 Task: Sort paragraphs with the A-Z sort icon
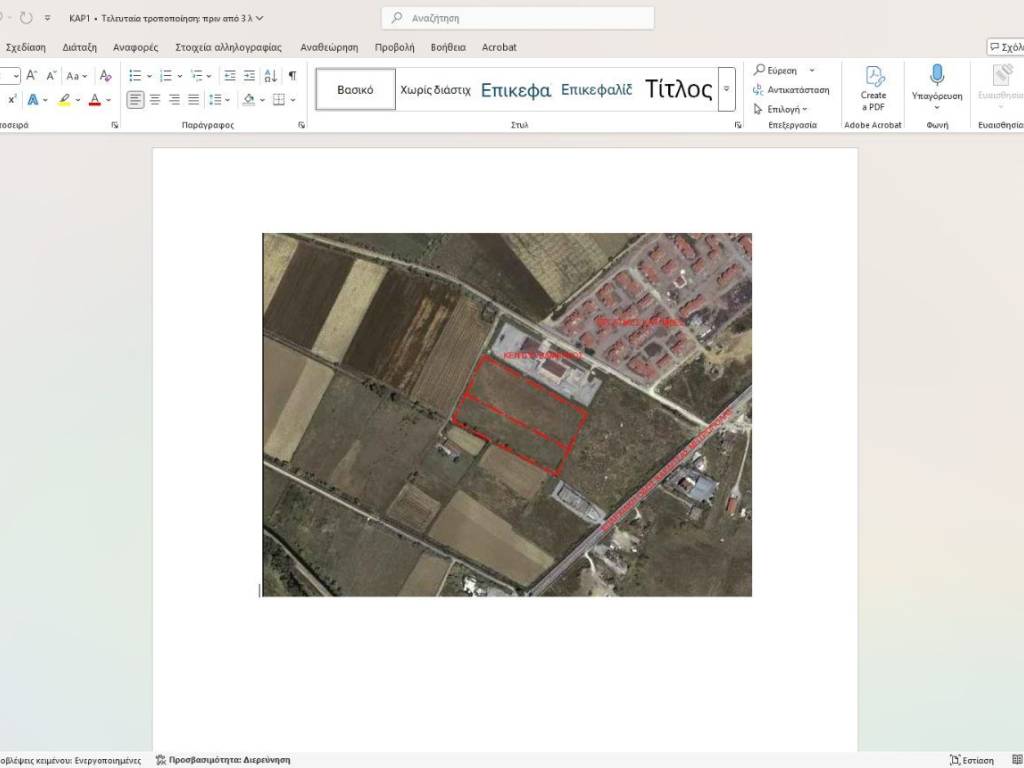(270, 76)
